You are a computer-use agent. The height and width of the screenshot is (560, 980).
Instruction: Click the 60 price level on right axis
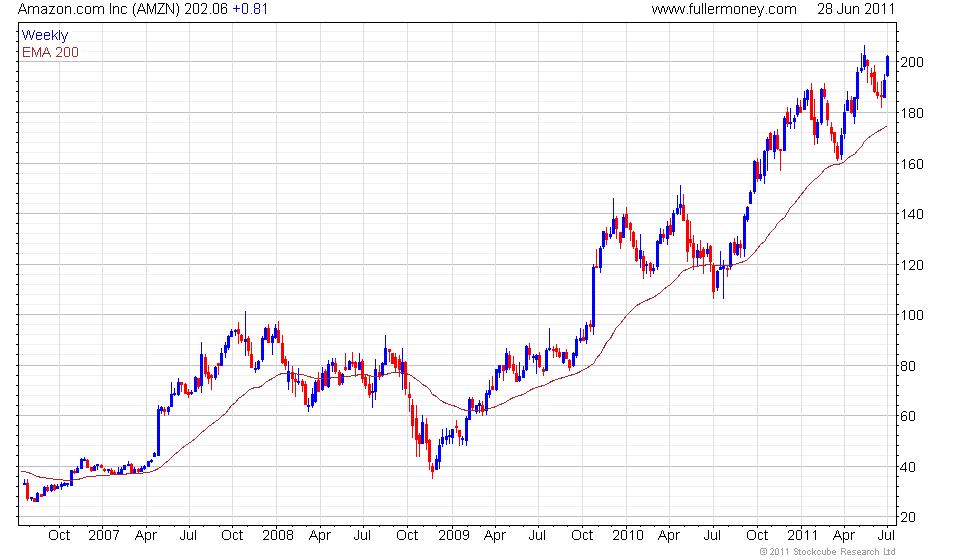pos(911,417)
